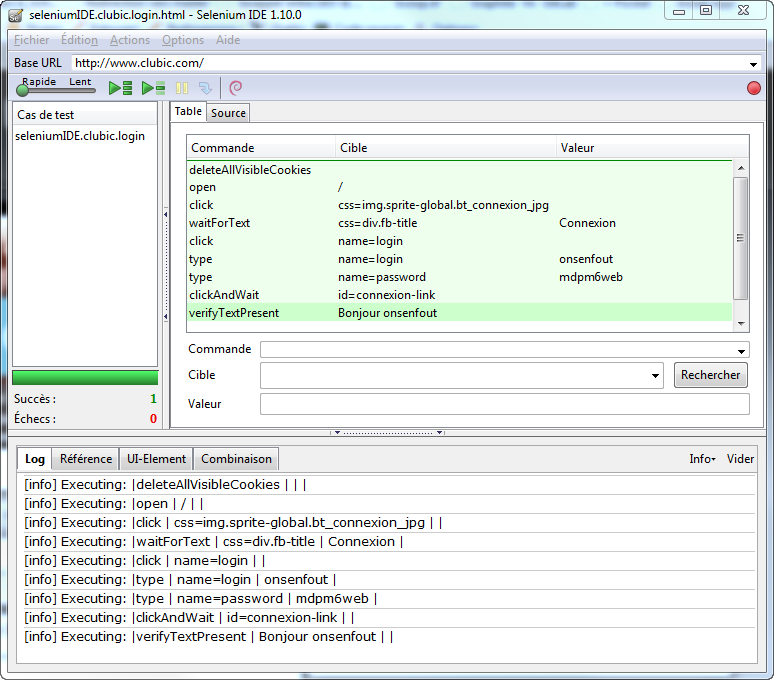774x680 pixels.
Task: Select test case seleniumIDE.clubic.login
Action: click(x=80, y=136)
